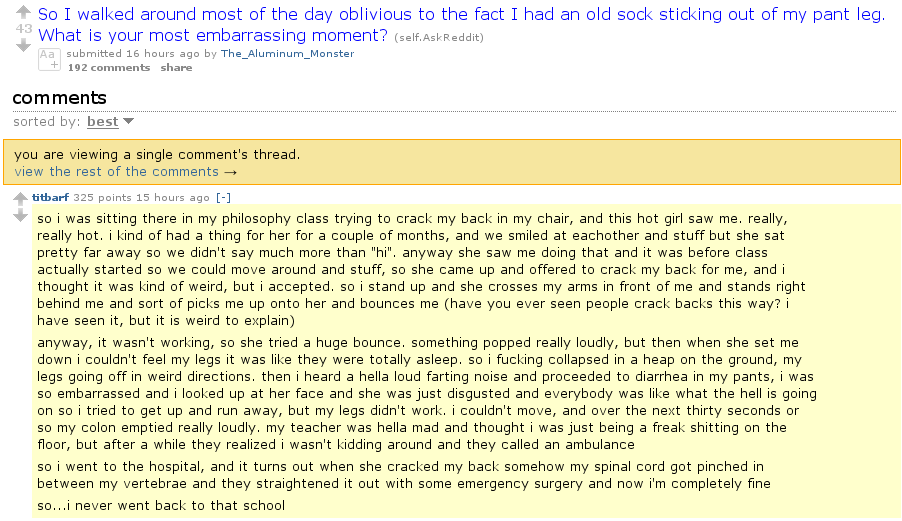Open the sorted by best dropdown

click(x=102, y=122)
